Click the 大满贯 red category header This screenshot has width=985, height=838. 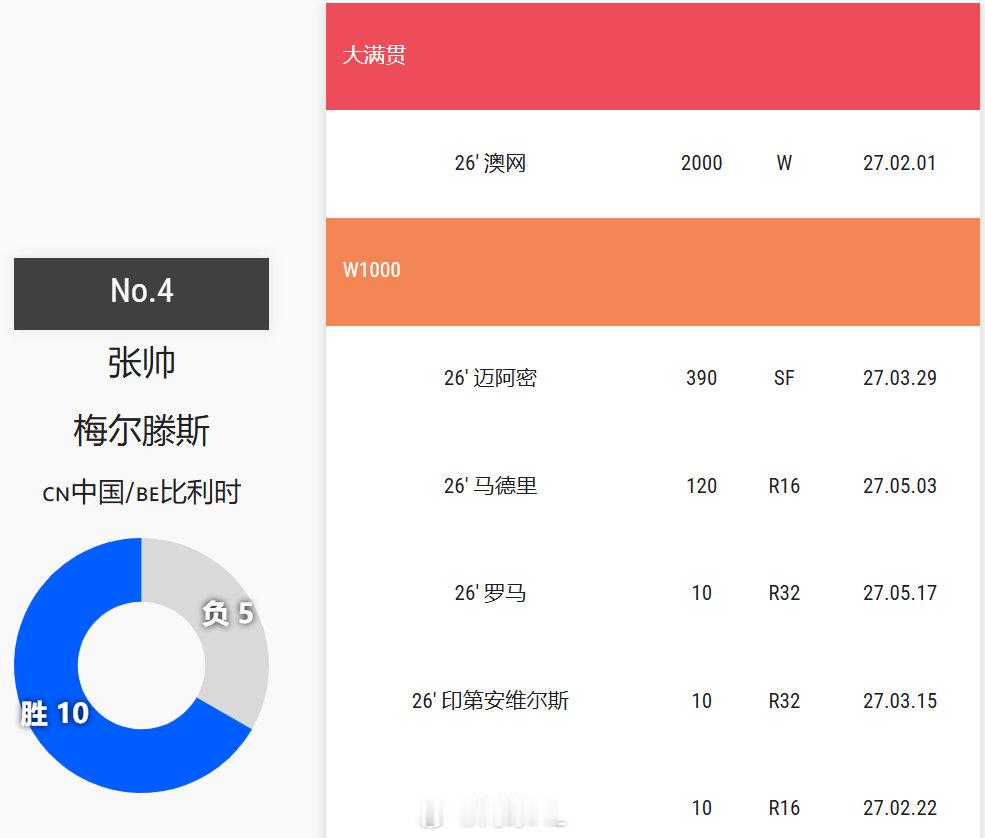[x=653, y=57]
